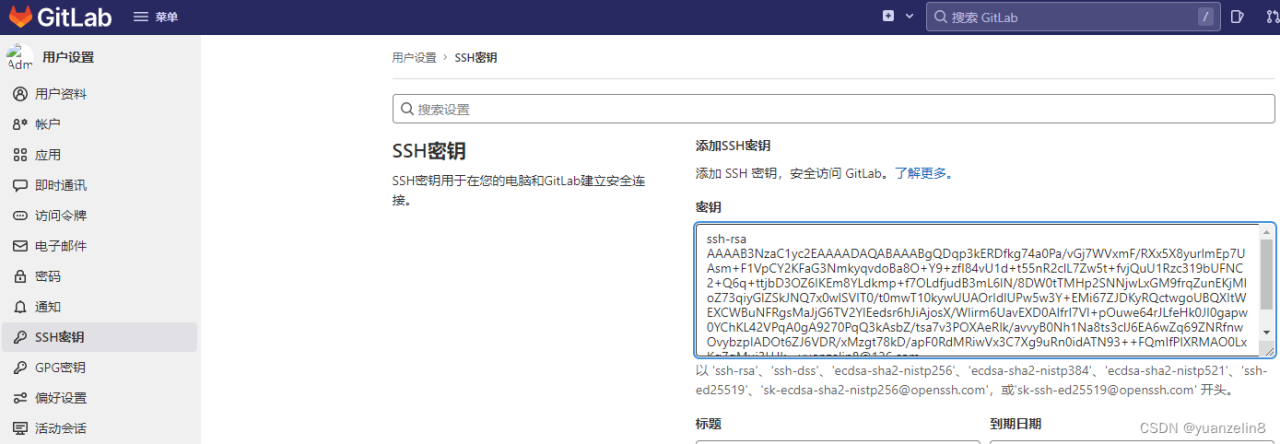Viewport: 1280px width, 444px height.
Task: Click the textarea resize handle
Action: (x=1267, y=349)
